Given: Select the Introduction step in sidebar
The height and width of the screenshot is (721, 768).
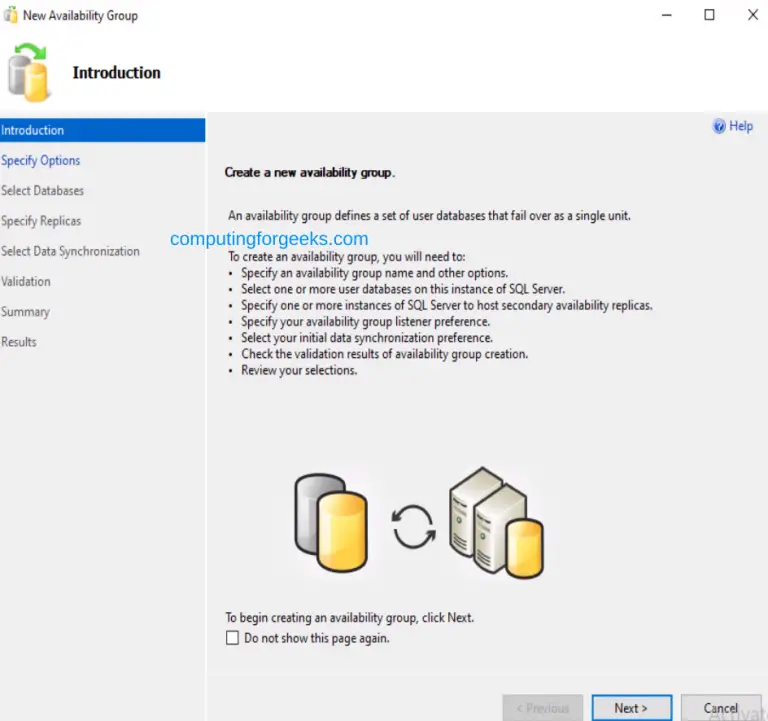Looking at the screenshot, I should tap(33, 130).
